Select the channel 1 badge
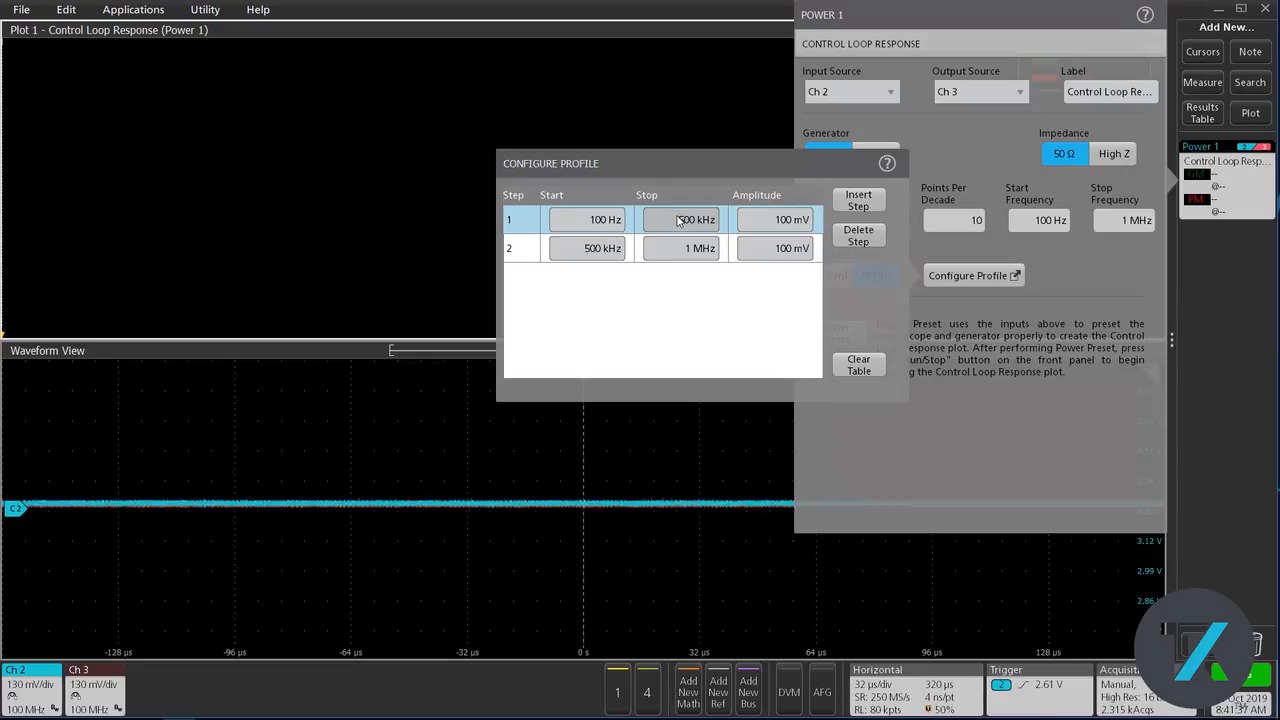 click(617, 692)
